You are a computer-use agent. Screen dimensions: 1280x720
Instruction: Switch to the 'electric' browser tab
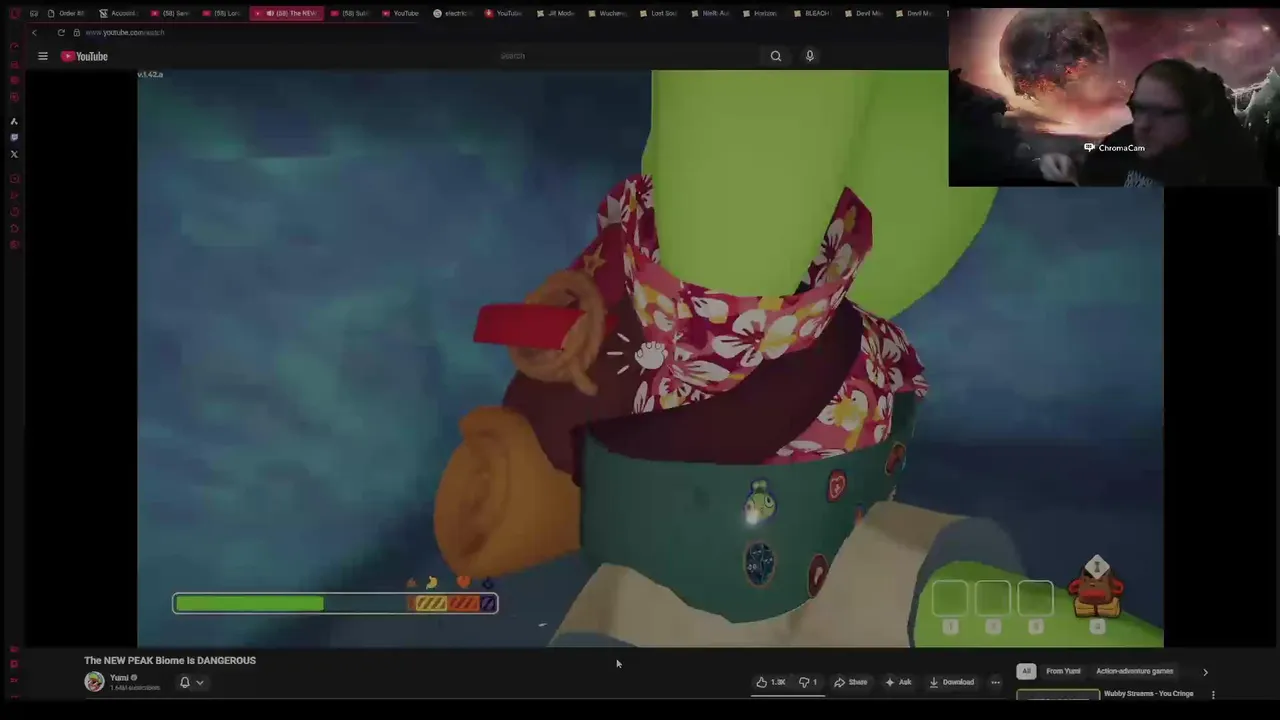coord(452,13)
